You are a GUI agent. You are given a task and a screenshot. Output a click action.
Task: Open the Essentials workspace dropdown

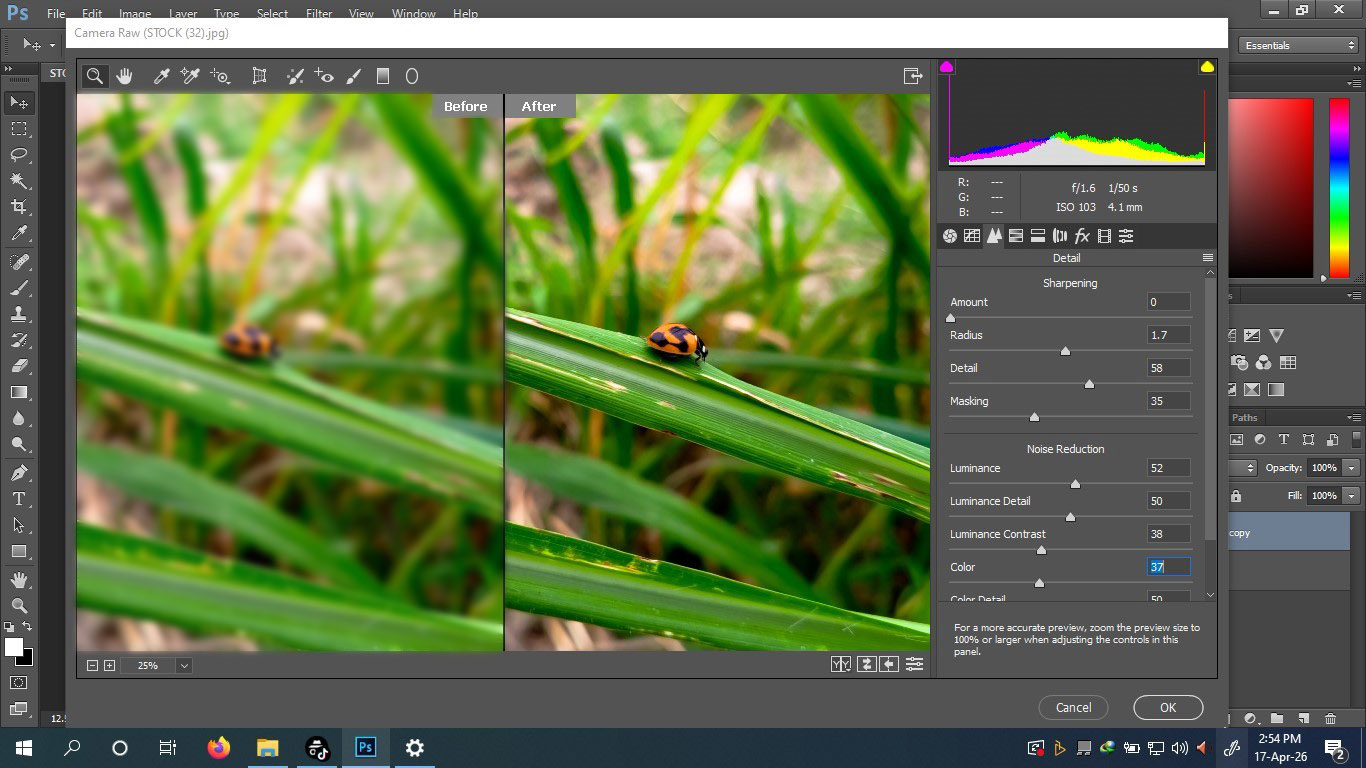1298,45
